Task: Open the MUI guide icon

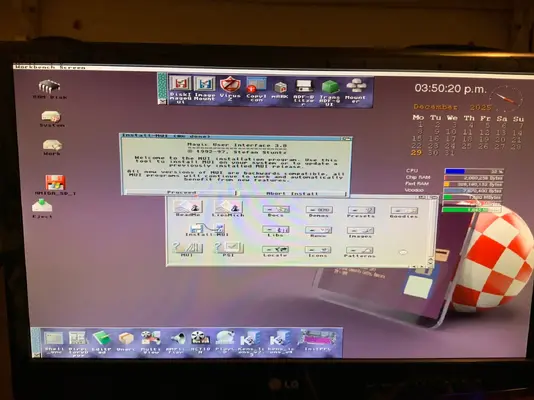Action: [187, 249]
